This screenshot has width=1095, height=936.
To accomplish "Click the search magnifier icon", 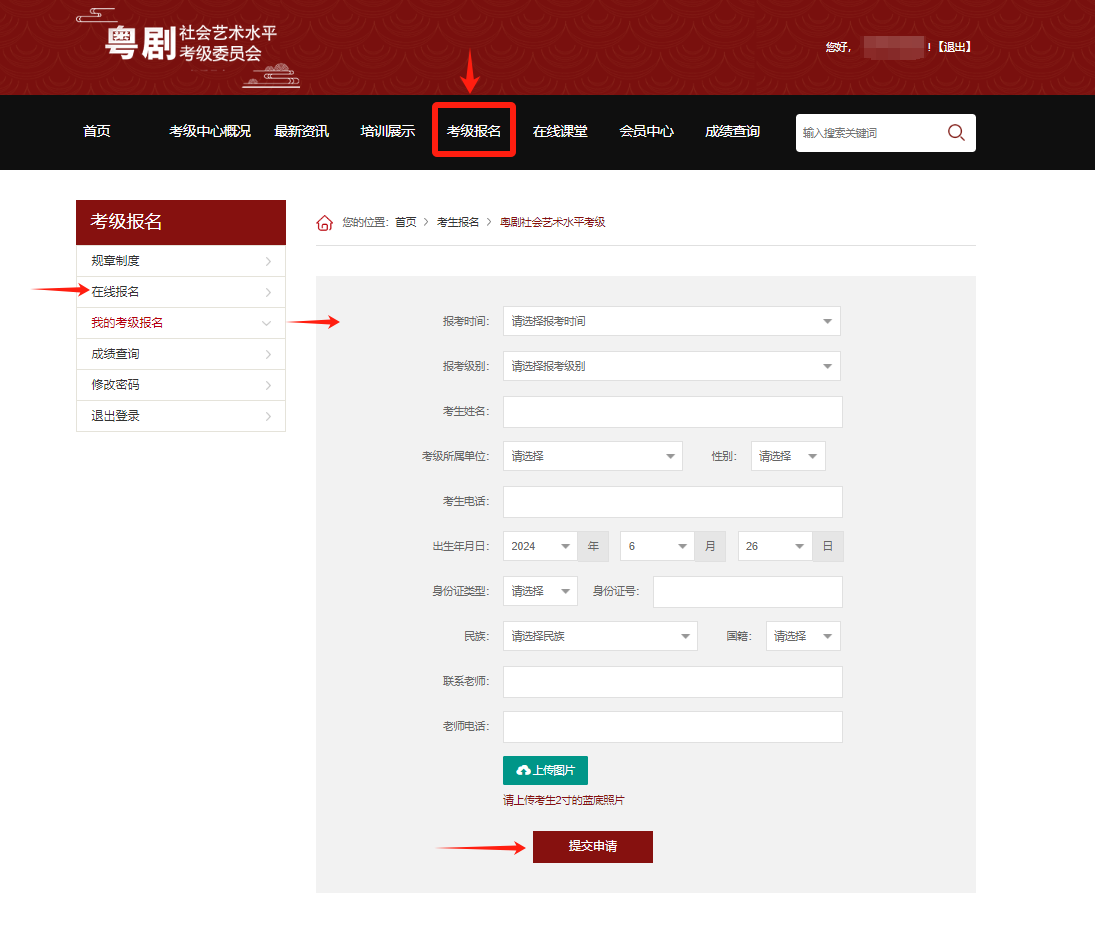I will [956, 132].
